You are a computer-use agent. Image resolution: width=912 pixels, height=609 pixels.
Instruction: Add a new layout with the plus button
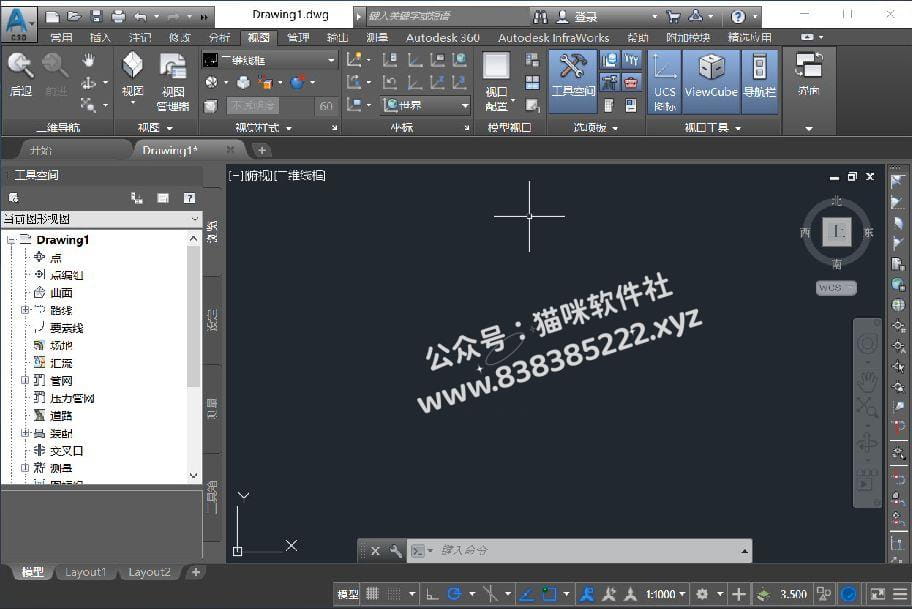pos(196,572)
